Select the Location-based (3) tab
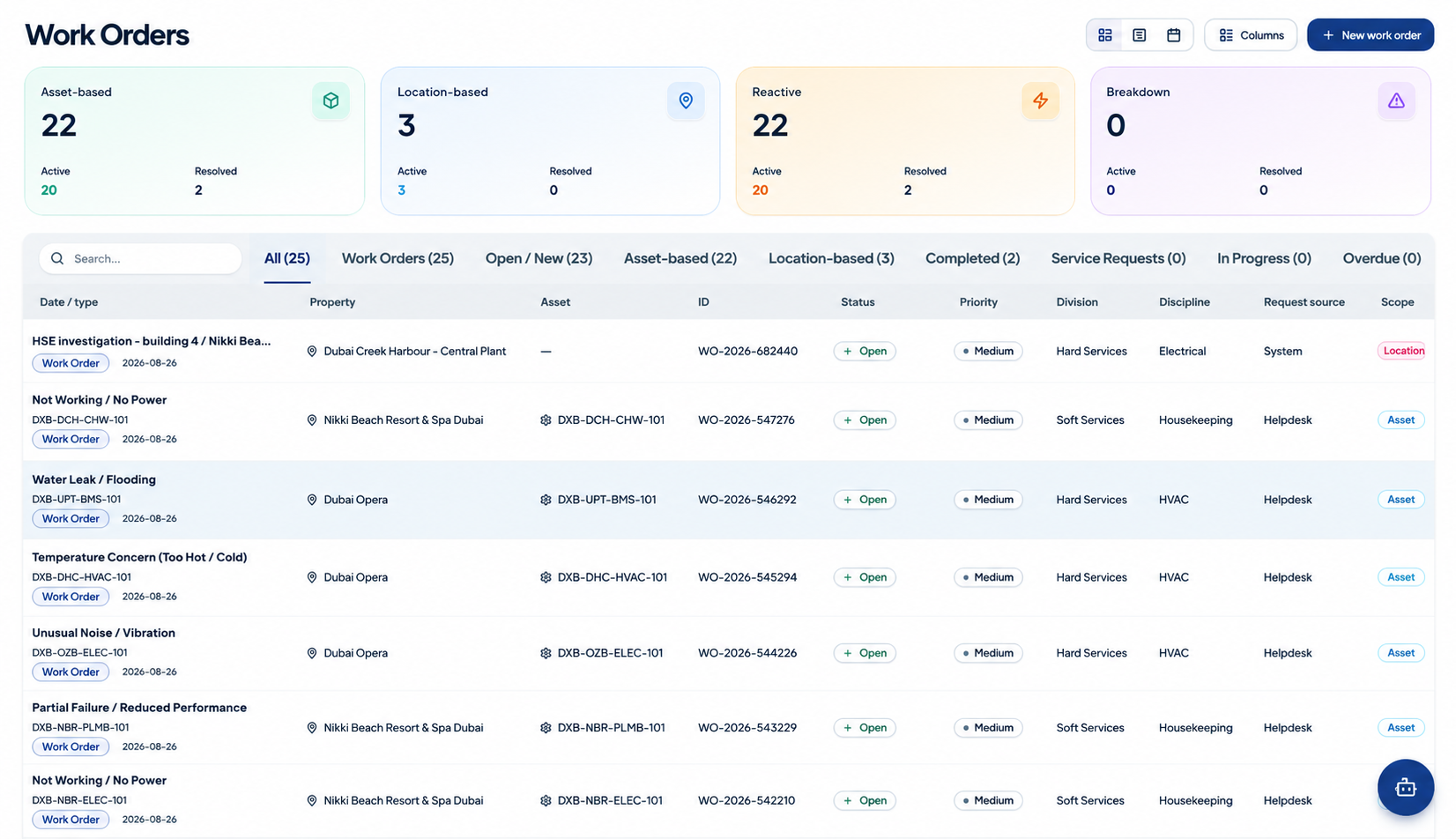This screenshot has width=1456, height=839. point(831,258)
